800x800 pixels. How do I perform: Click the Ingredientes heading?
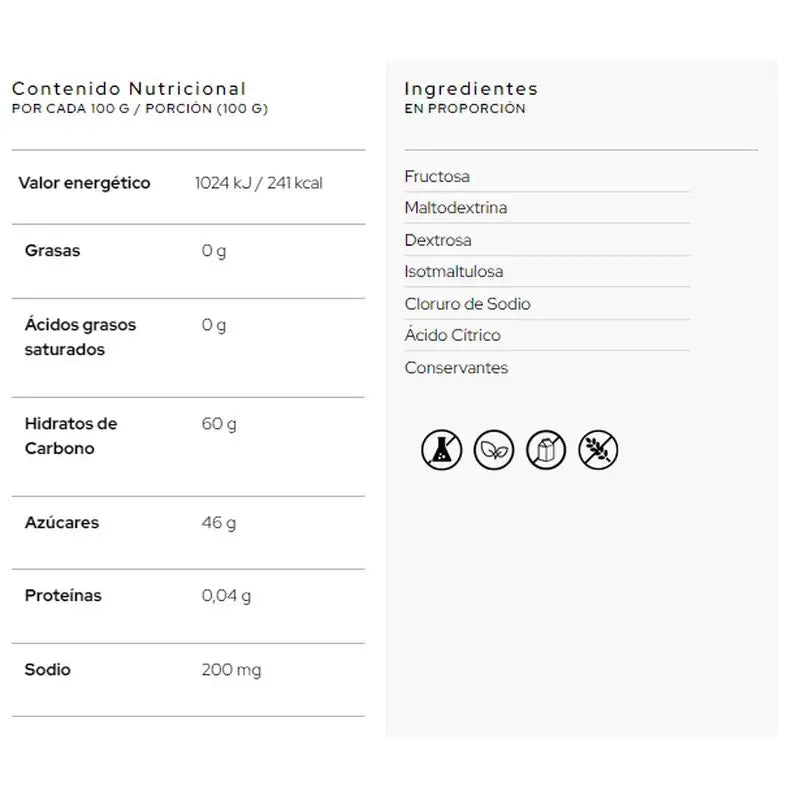tap(471, 89)
